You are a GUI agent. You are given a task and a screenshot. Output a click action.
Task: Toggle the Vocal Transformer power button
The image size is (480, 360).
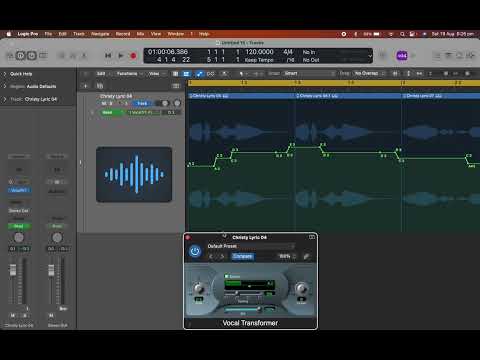195,251
